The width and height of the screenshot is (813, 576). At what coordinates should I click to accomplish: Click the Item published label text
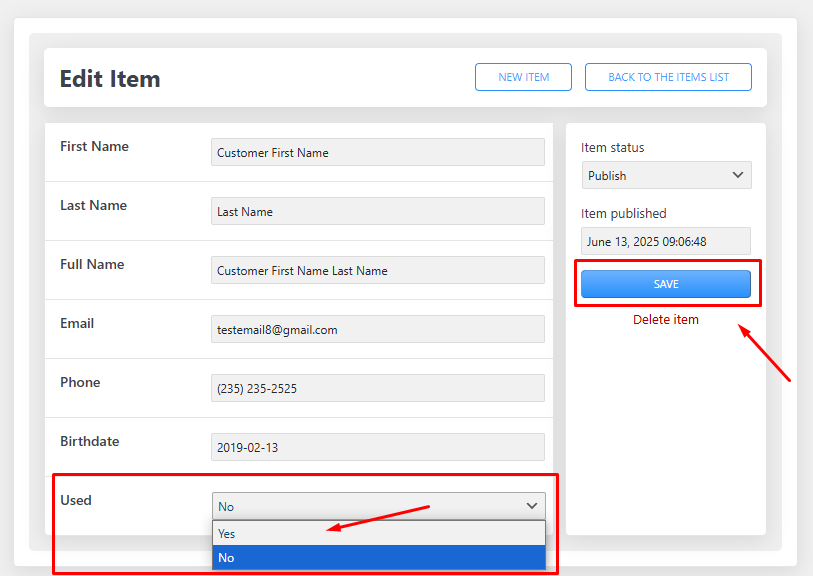point(623,214)
